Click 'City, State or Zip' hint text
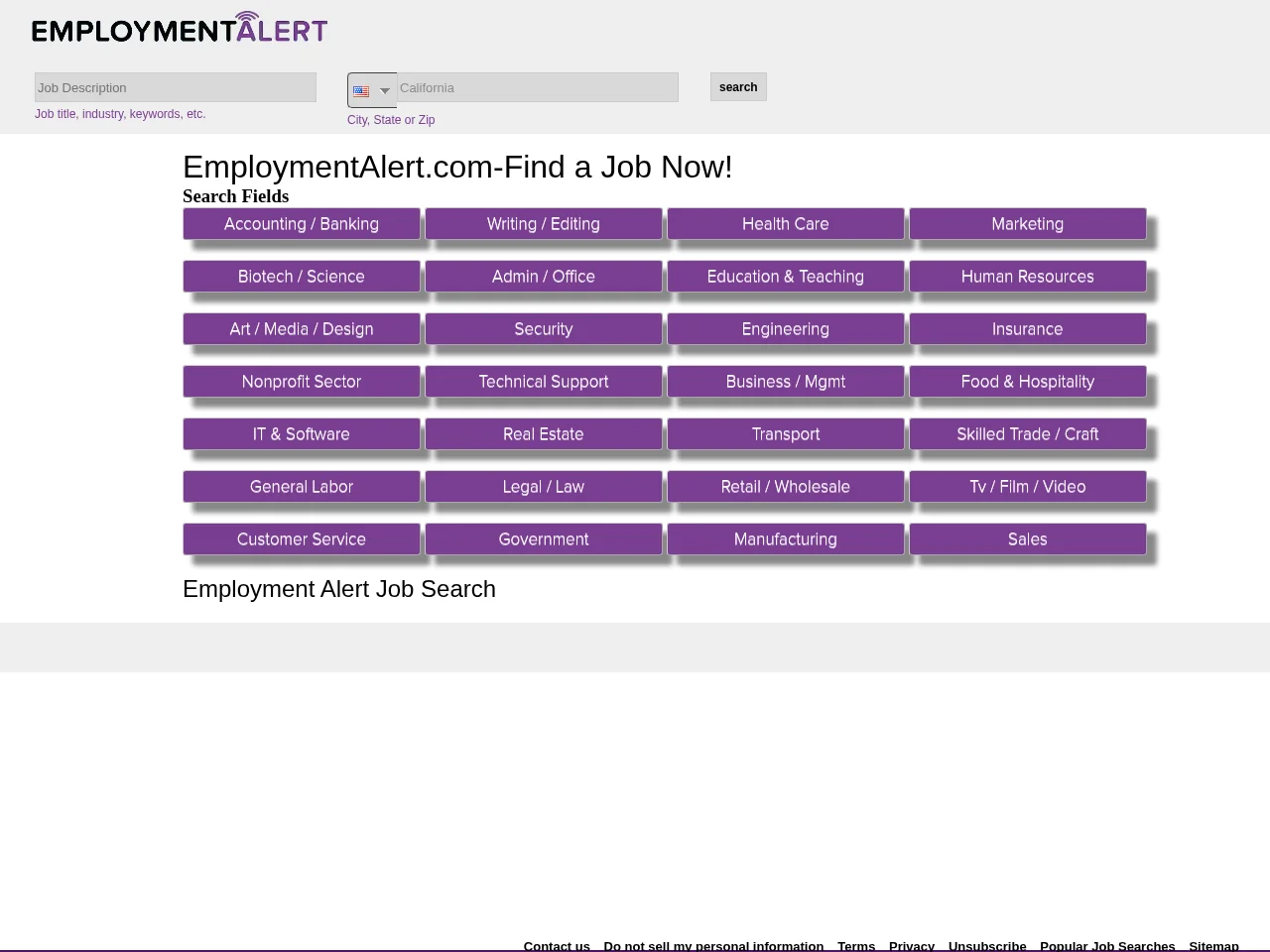 tap(391, 120)
